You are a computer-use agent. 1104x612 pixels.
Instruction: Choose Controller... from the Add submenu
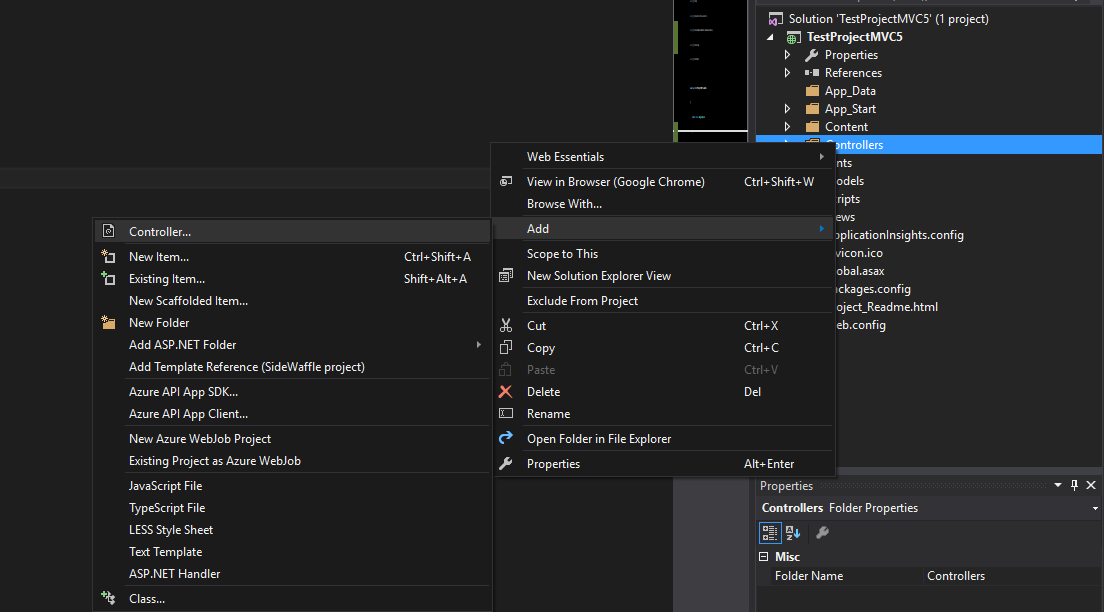(292, 231)
